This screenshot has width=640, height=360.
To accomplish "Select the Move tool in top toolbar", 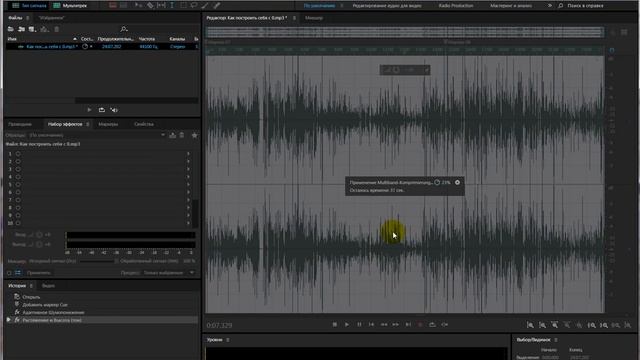I will point(138,5).
